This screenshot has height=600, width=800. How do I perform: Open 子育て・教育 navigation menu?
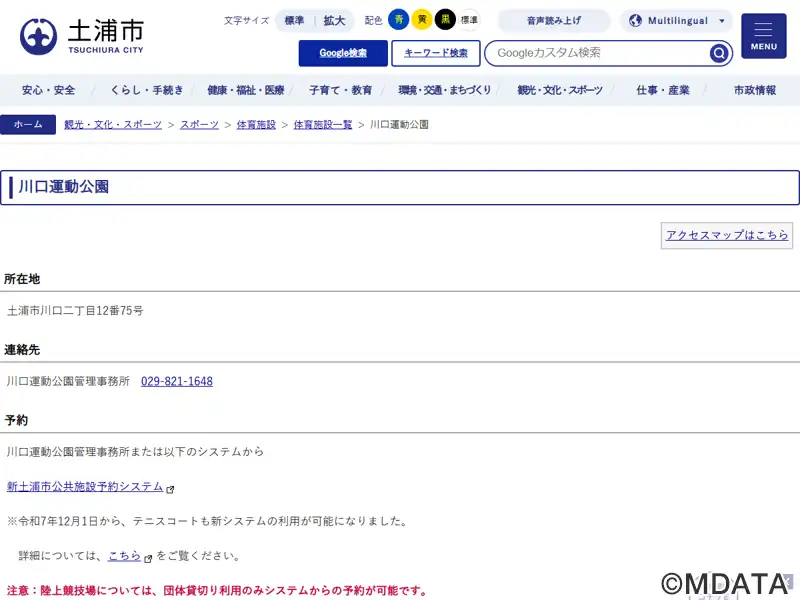click(x=340, y=90)
